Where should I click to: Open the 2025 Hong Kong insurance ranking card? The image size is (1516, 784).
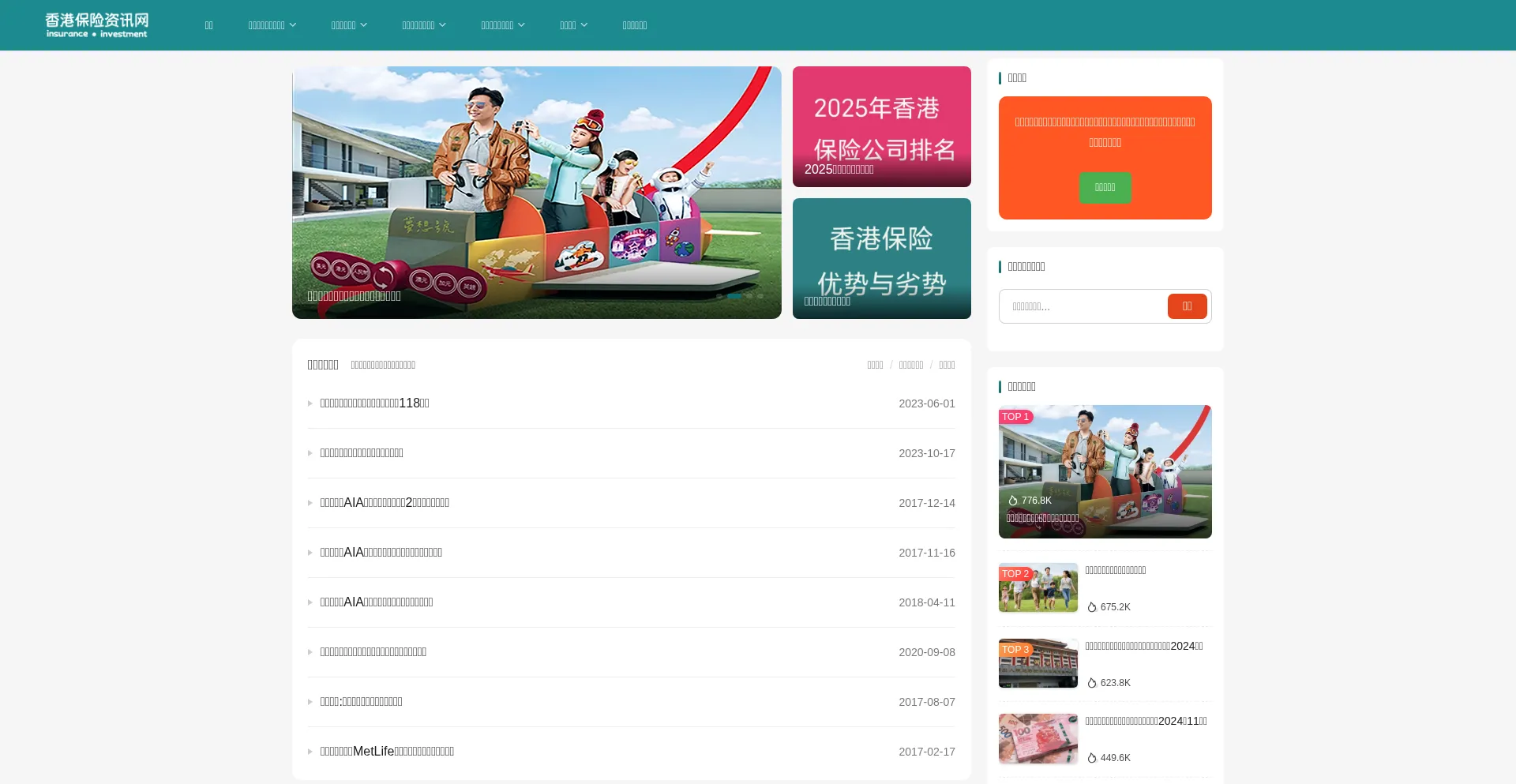coord(881,126)
